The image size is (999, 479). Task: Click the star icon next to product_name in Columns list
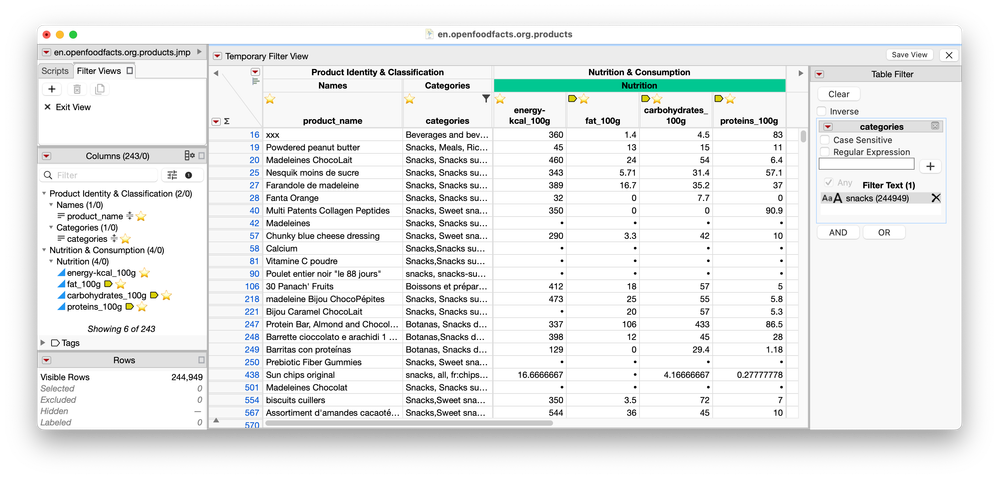tap(141, 216)
